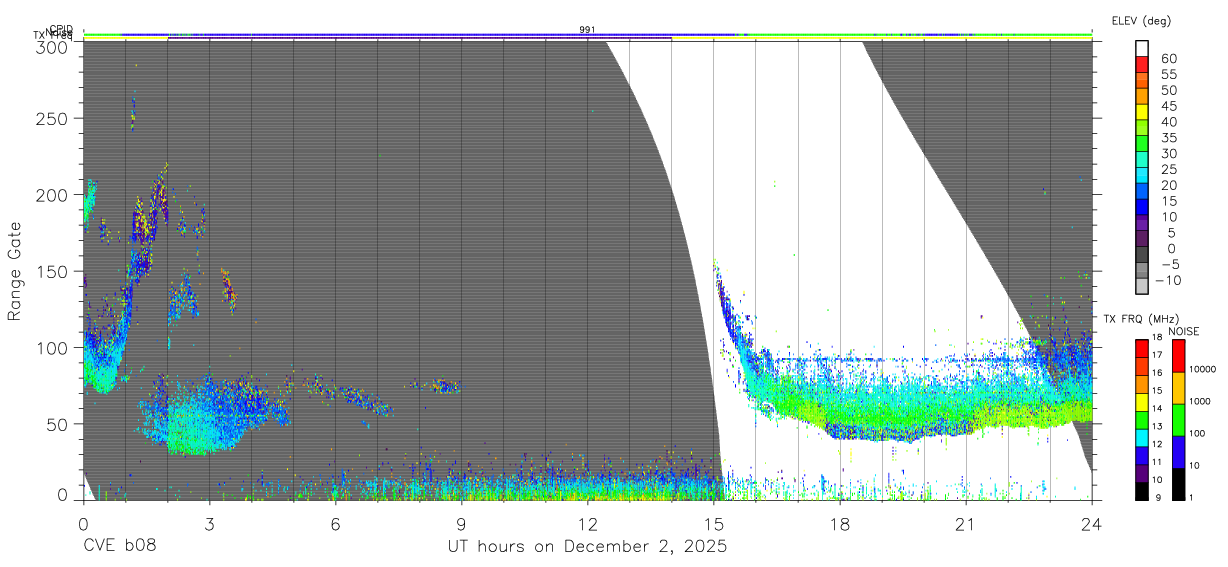Click the "10000" NOISE scale value
This screenshot has width=1228, height=567.
coord(1202,369)
